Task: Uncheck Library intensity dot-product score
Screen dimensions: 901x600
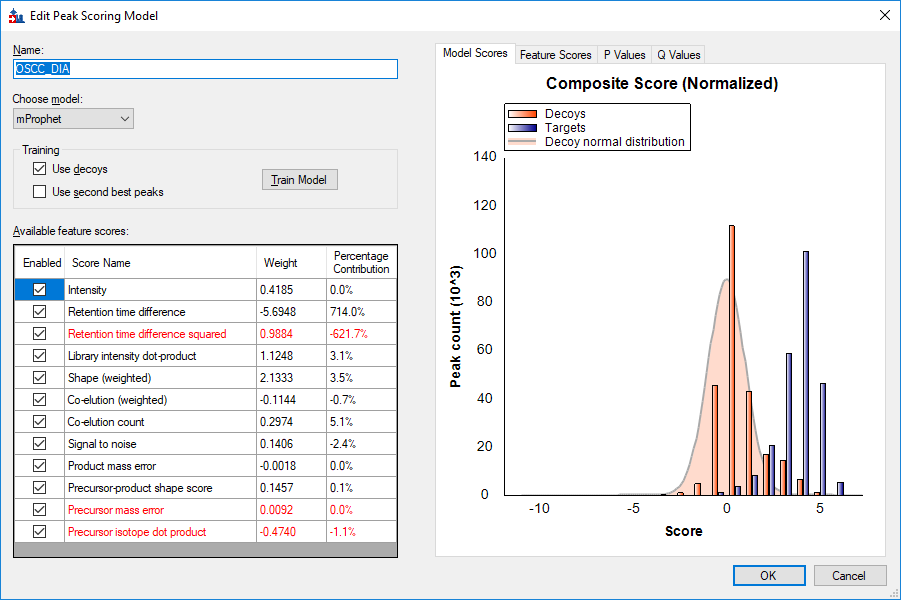Action: pyautogui.click(x=40, y=356)
